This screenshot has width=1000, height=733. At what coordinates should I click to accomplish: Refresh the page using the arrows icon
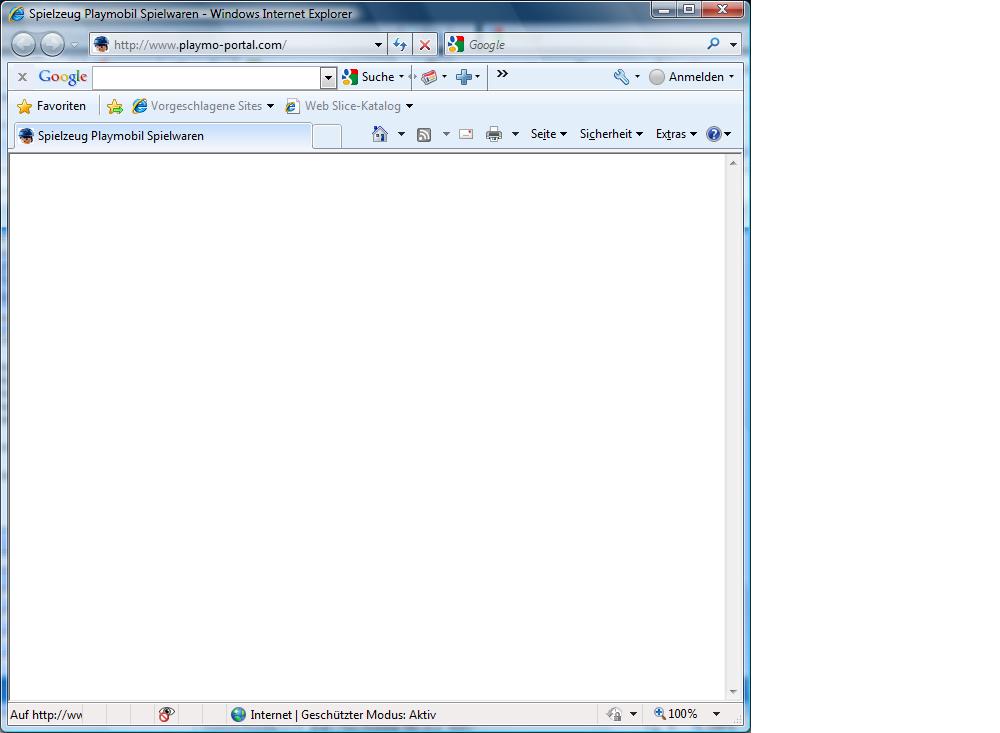tap(400, 45)
